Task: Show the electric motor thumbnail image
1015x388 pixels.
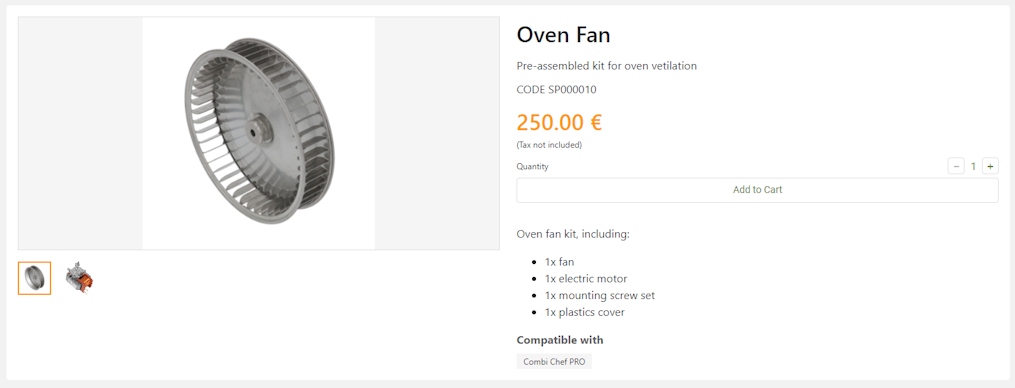Action: [79, 278]
